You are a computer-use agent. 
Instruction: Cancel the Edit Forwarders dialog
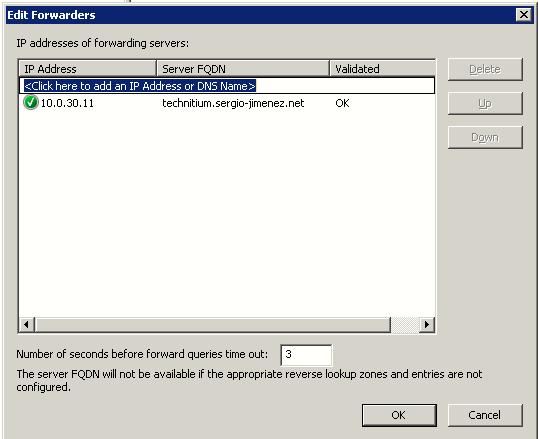[485, 415]
